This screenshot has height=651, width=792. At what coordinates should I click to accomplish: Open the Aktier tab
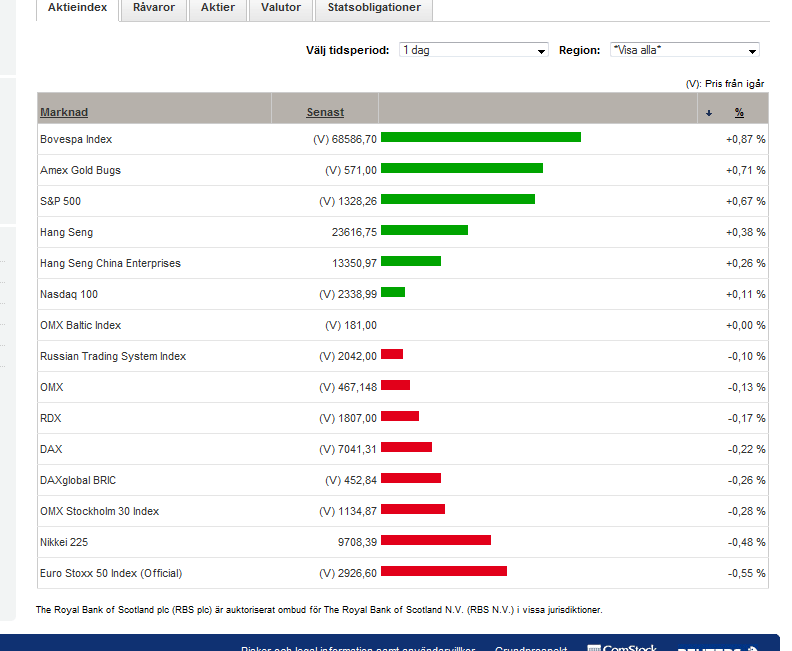pyautogui.click(x=218, y=9)
